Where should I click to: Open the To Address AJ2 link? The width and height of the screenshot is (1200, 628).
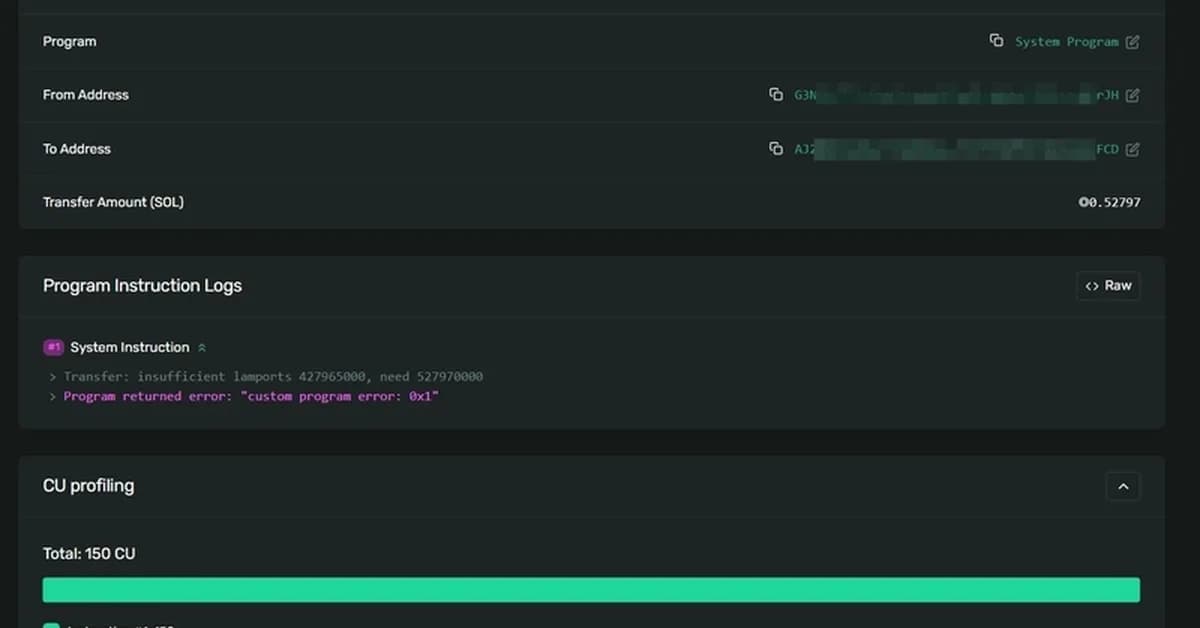tap(956, 150)
